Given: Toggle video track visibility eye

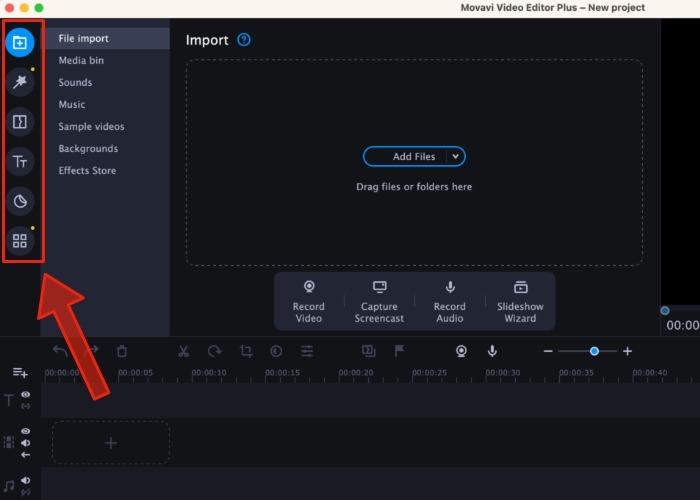Looking at the screenshot, I should 25,431.
